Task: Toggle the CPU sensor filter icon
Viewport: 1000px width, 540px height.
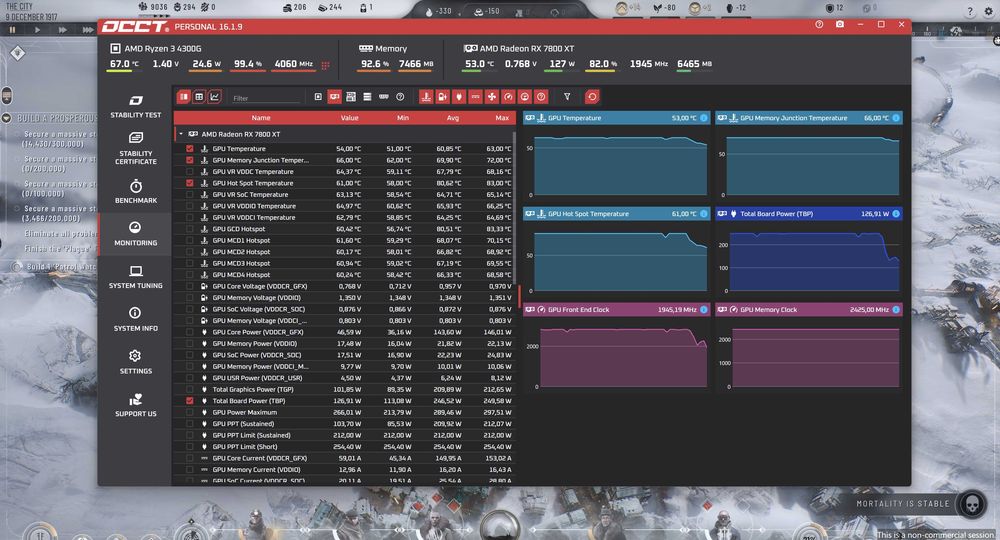Action: (318, 97)
